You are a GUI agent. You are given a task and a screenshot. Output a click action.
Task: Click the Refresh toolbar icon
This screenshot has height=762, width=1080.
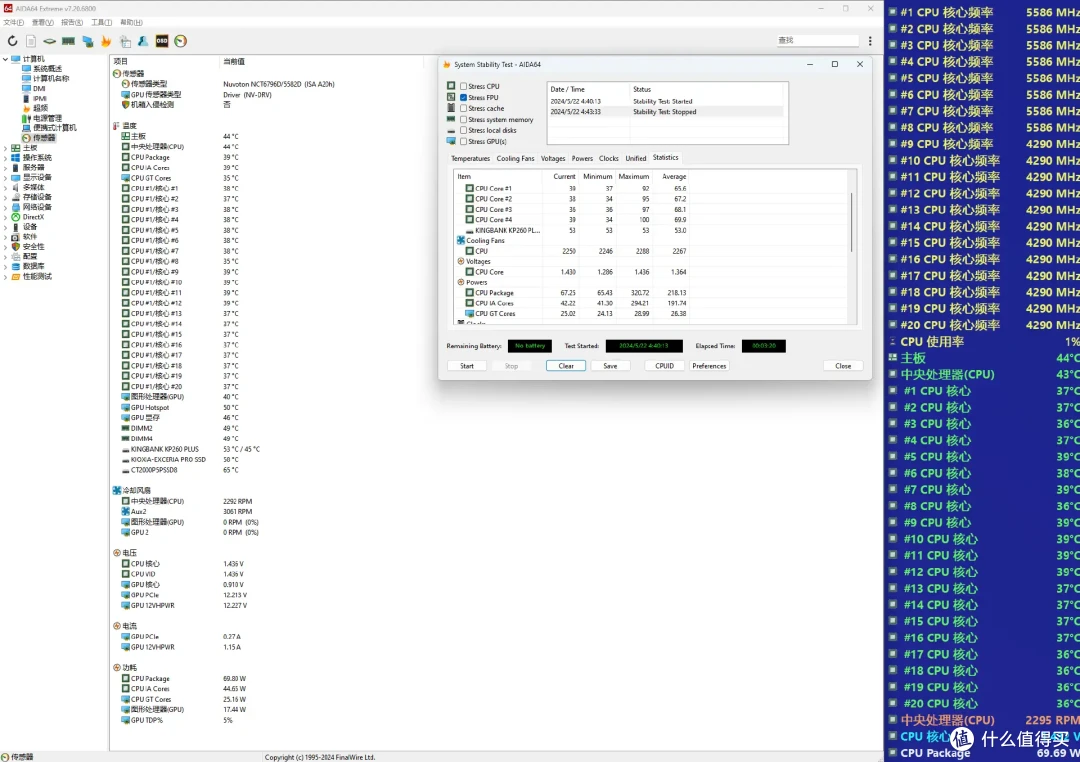point(12,41)
